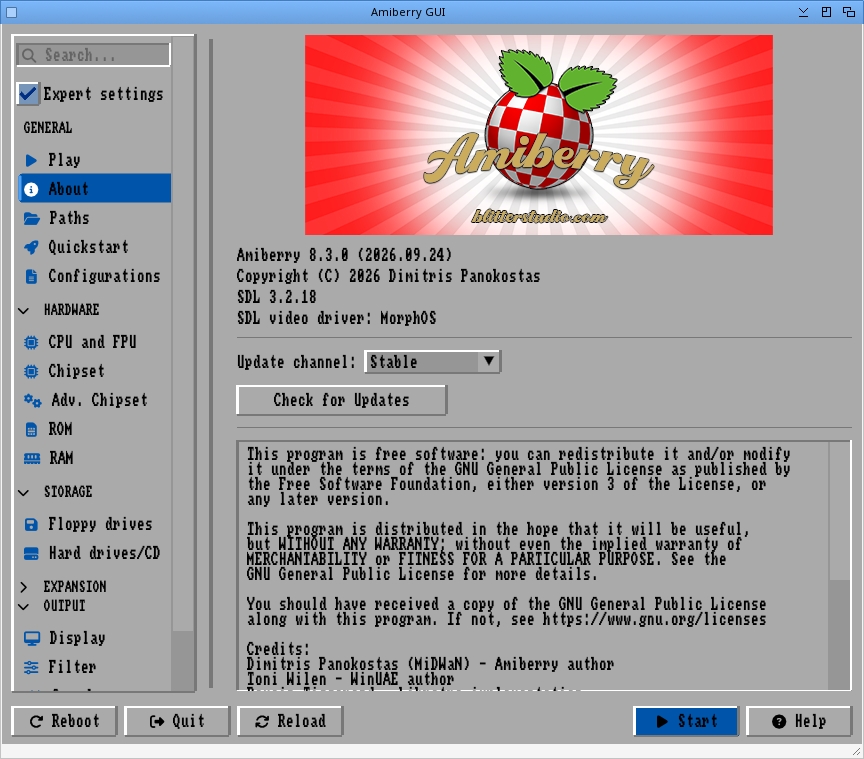Click the Play triangle icon in sidebar
Screen dimensions: 864x759
31,160
